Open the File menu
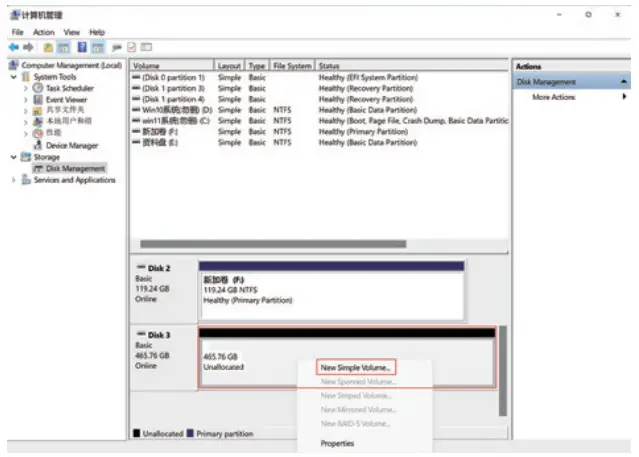This screenshot has width=639, height=457. click(18, 32)
